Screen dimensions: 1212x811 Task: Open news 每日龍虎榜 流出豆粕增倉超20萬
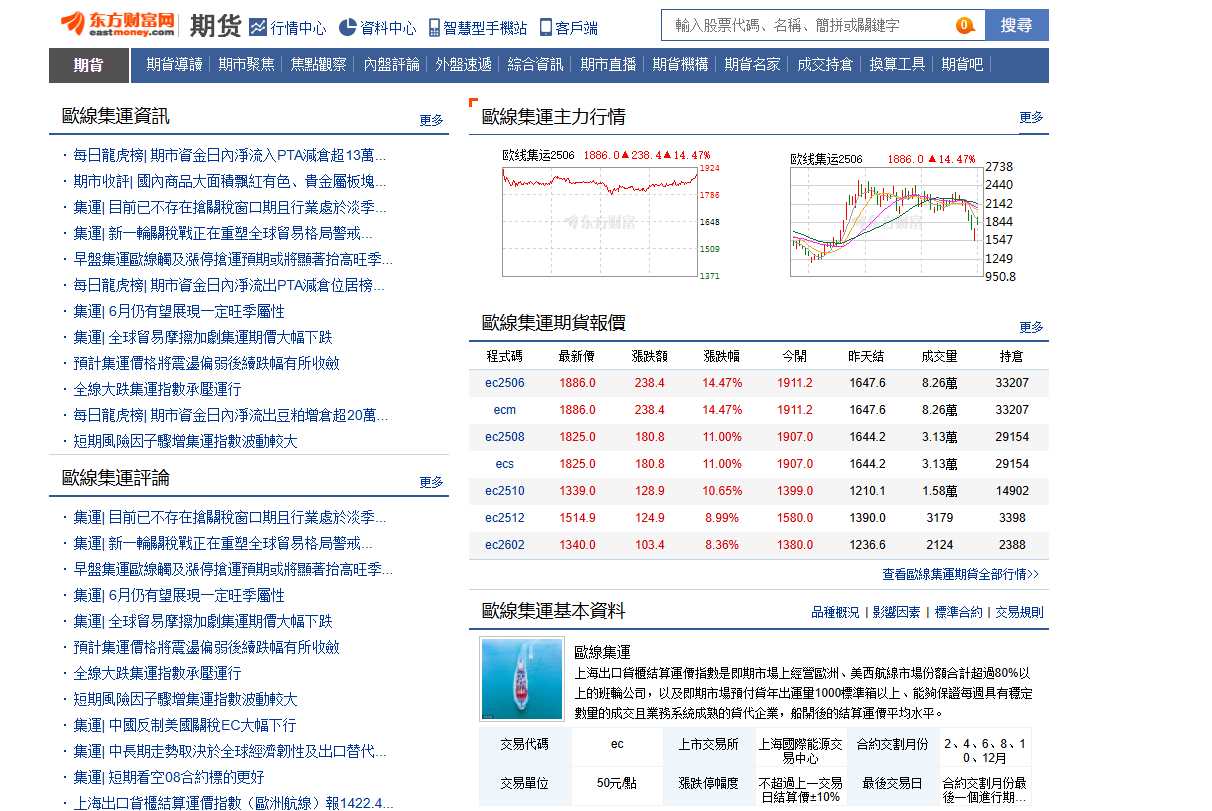[x=230, y=415]
